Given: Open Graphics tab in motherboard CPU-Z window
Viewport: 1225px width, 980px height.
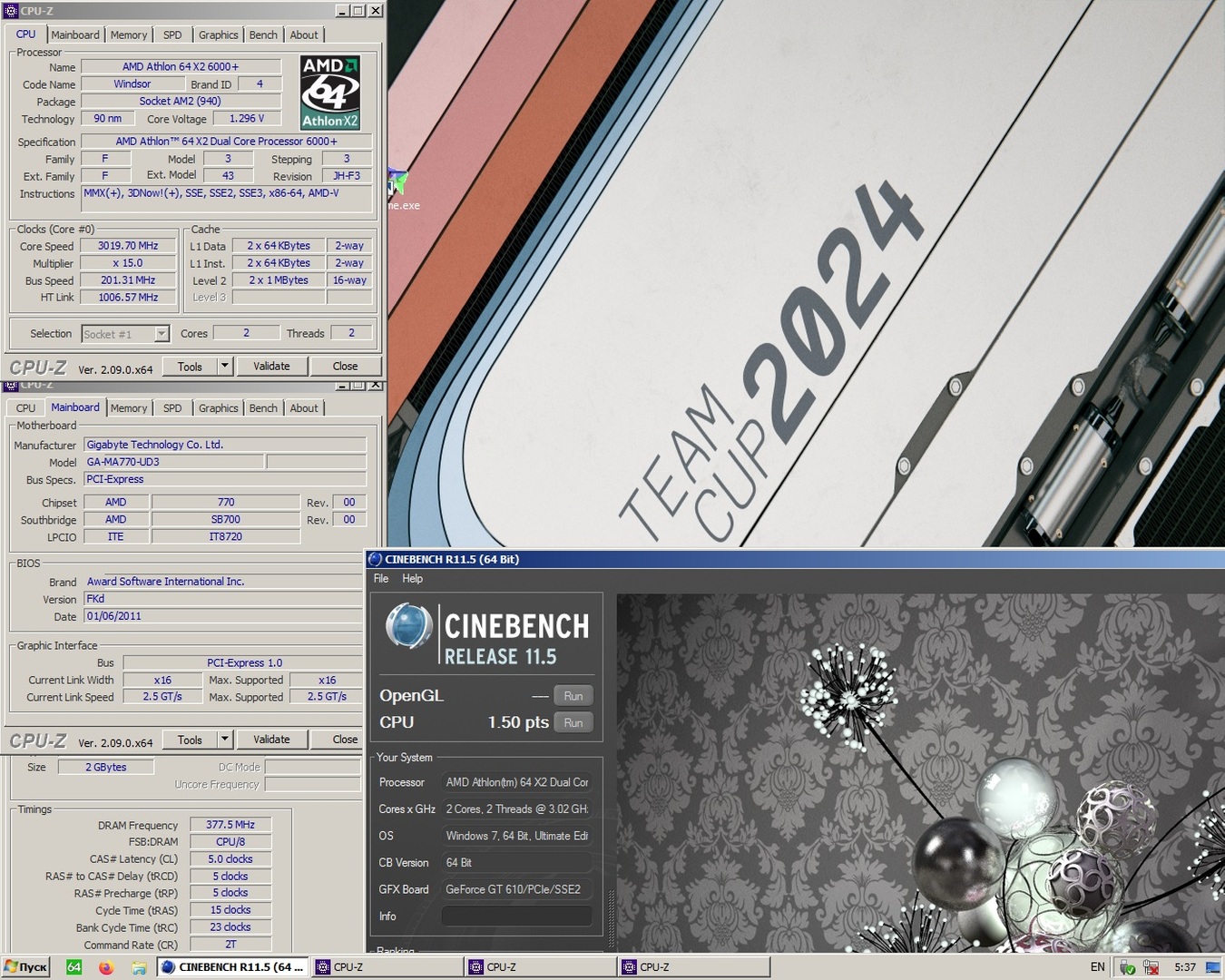Looking at the screenshot, I should [x=219, y=408].
